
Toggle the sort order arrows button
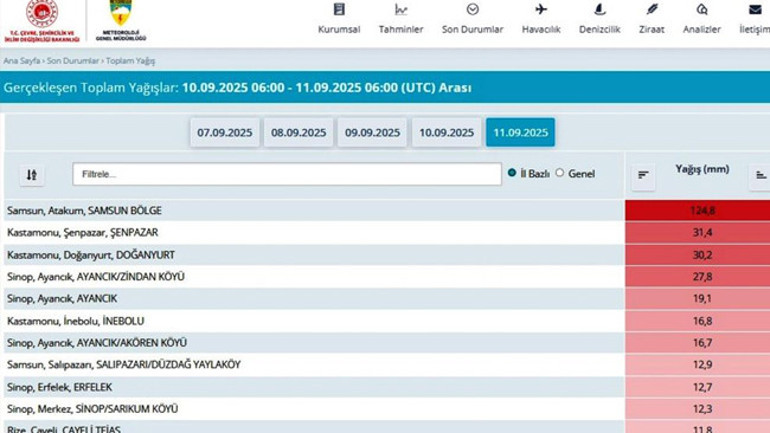tap(32, 175)
